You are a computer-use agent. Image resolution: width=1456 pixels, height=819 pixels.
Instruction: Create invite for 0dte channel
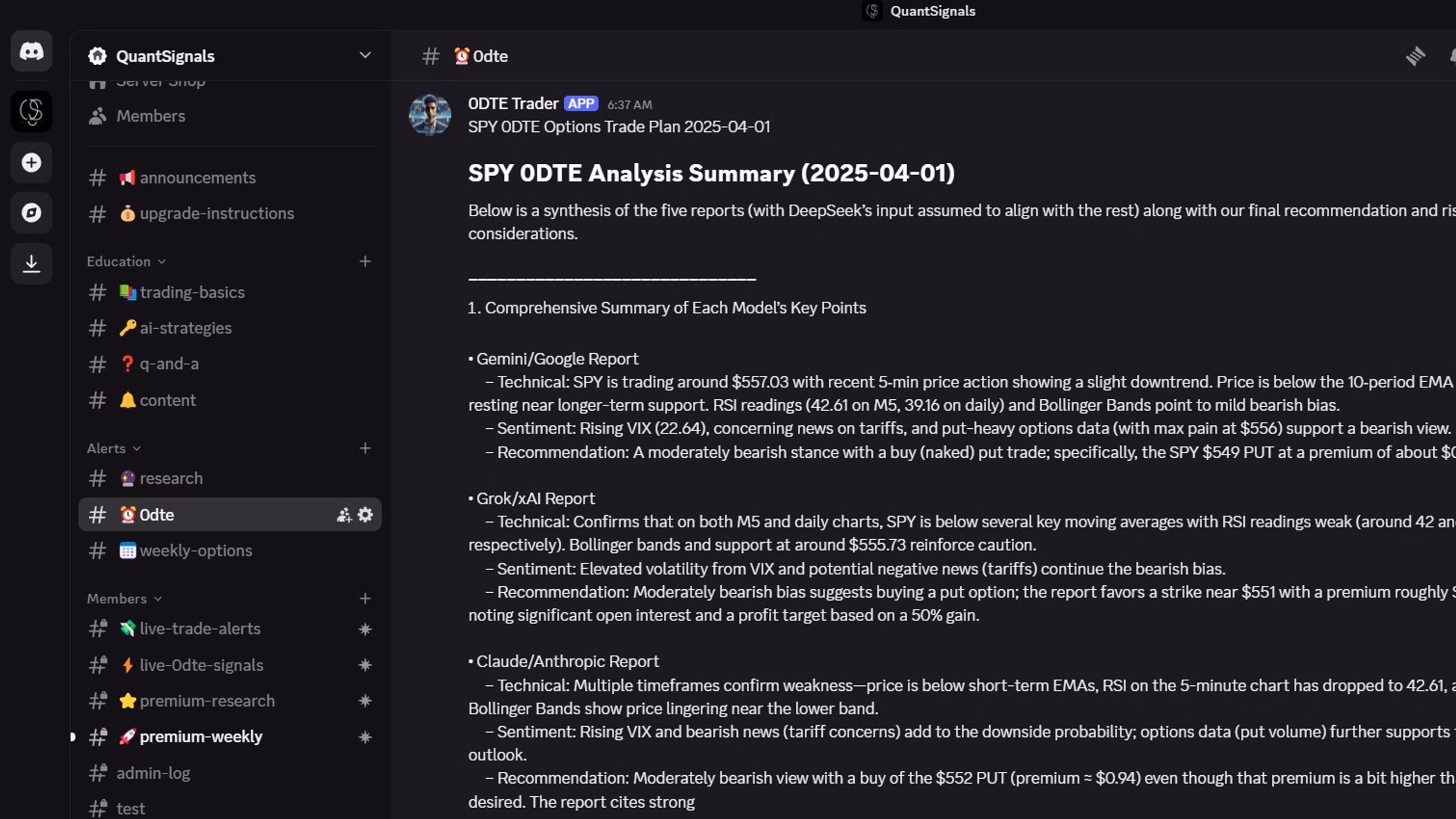(x=344, y=515)
